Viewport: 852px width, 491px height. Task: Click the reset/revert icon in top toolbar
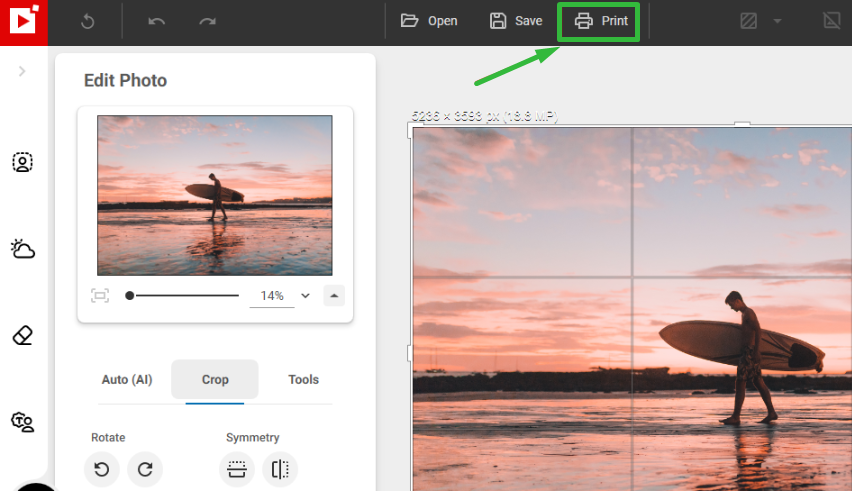pos(87,22)
